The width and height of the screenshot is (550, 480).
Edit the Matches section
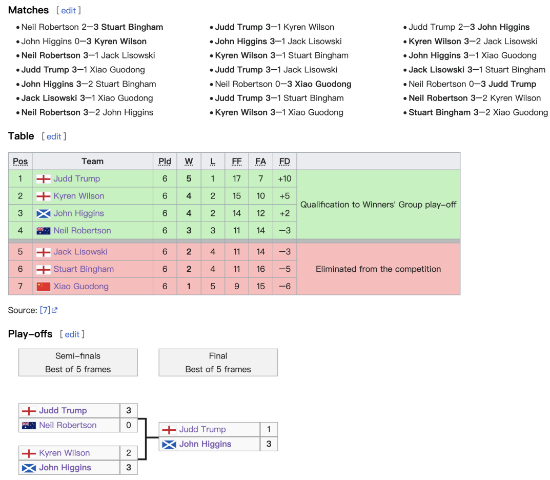(x=68, y=11)
